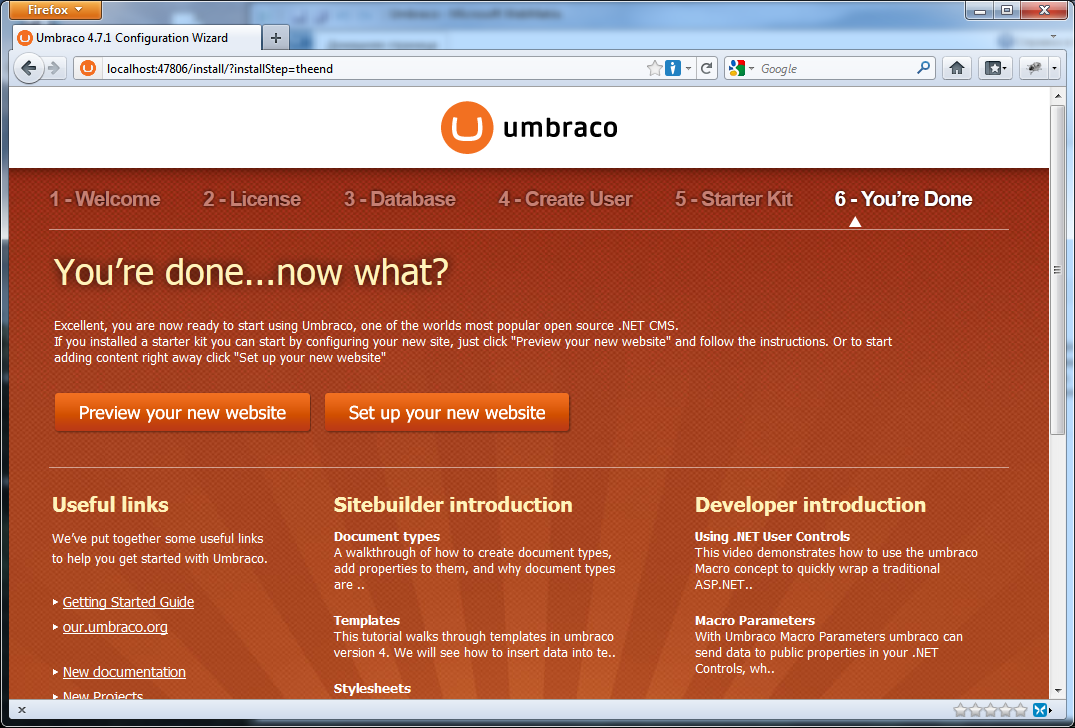The width and height of the screenshot is (1075, 728).
Task: Open the Stylesheets tutorial
Action: 372,688
